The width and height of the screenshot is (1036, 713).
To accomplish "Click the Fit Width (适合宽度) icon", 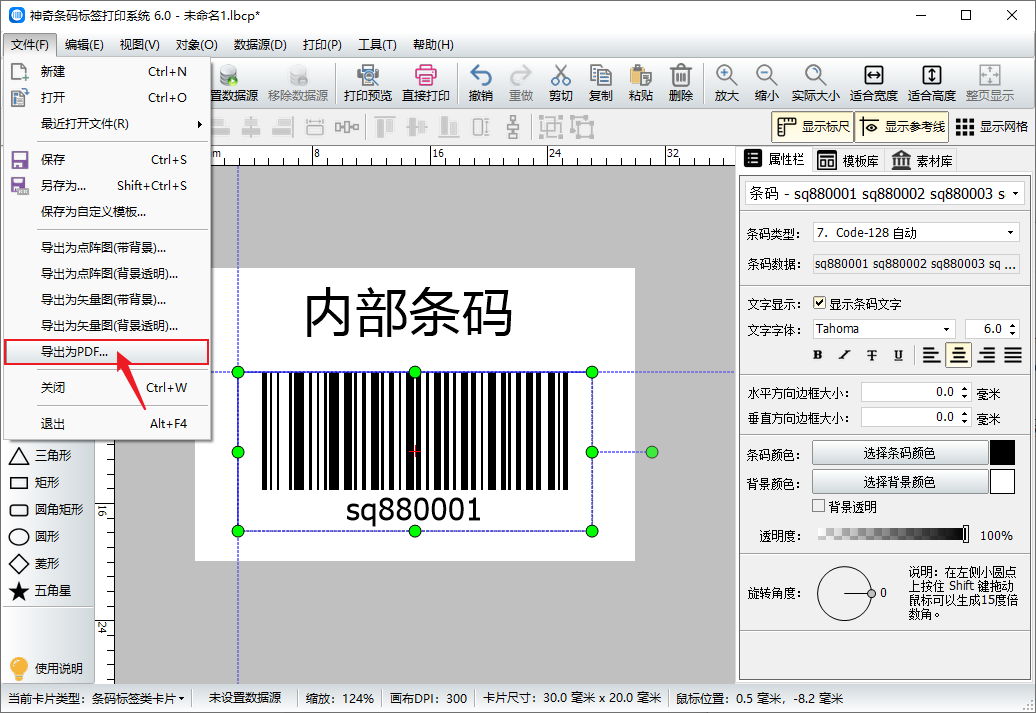I will (x=873, y=83).
